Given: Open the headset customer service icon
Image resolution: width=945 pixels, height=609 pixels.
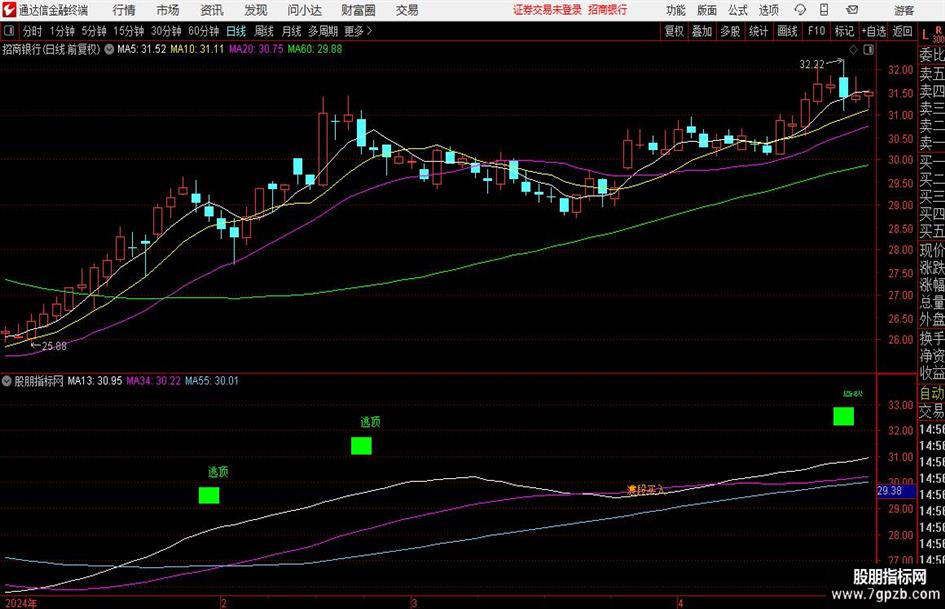Looking at the screenshot, I should pos(800,10).
